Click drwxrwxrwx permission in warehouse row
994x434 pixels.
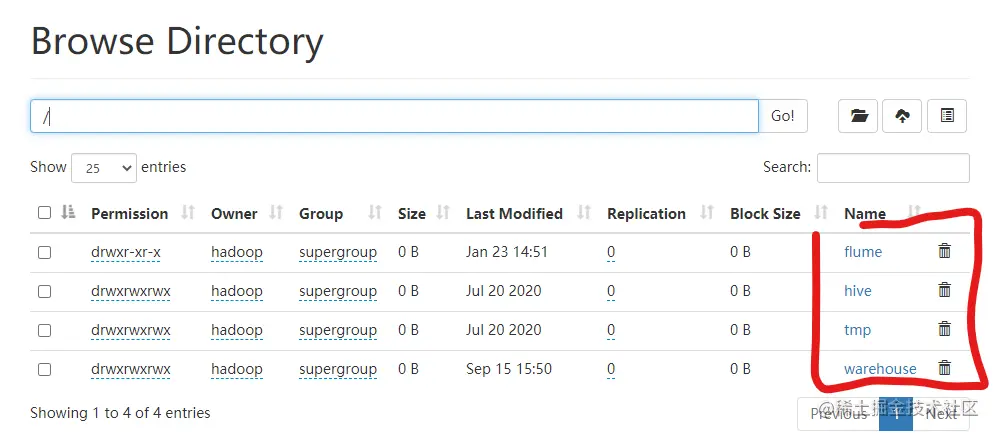pos(131,369)
